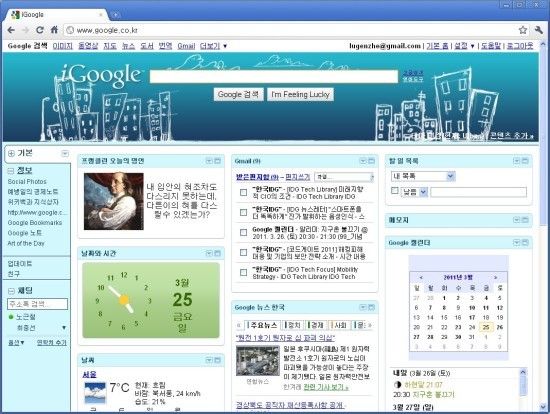Open the news article thumbnail image

click(x=258, y=361)
